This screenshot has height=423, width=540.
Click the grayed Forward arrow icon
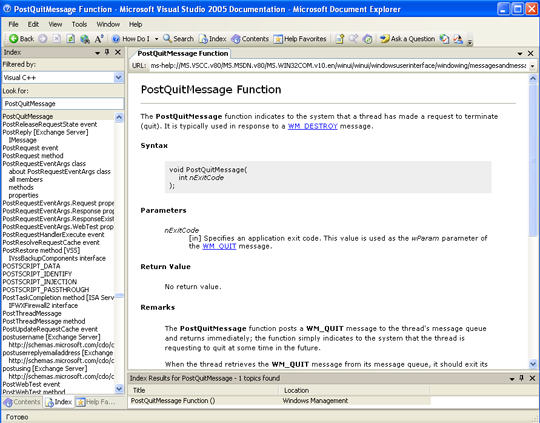click(43, 39)
